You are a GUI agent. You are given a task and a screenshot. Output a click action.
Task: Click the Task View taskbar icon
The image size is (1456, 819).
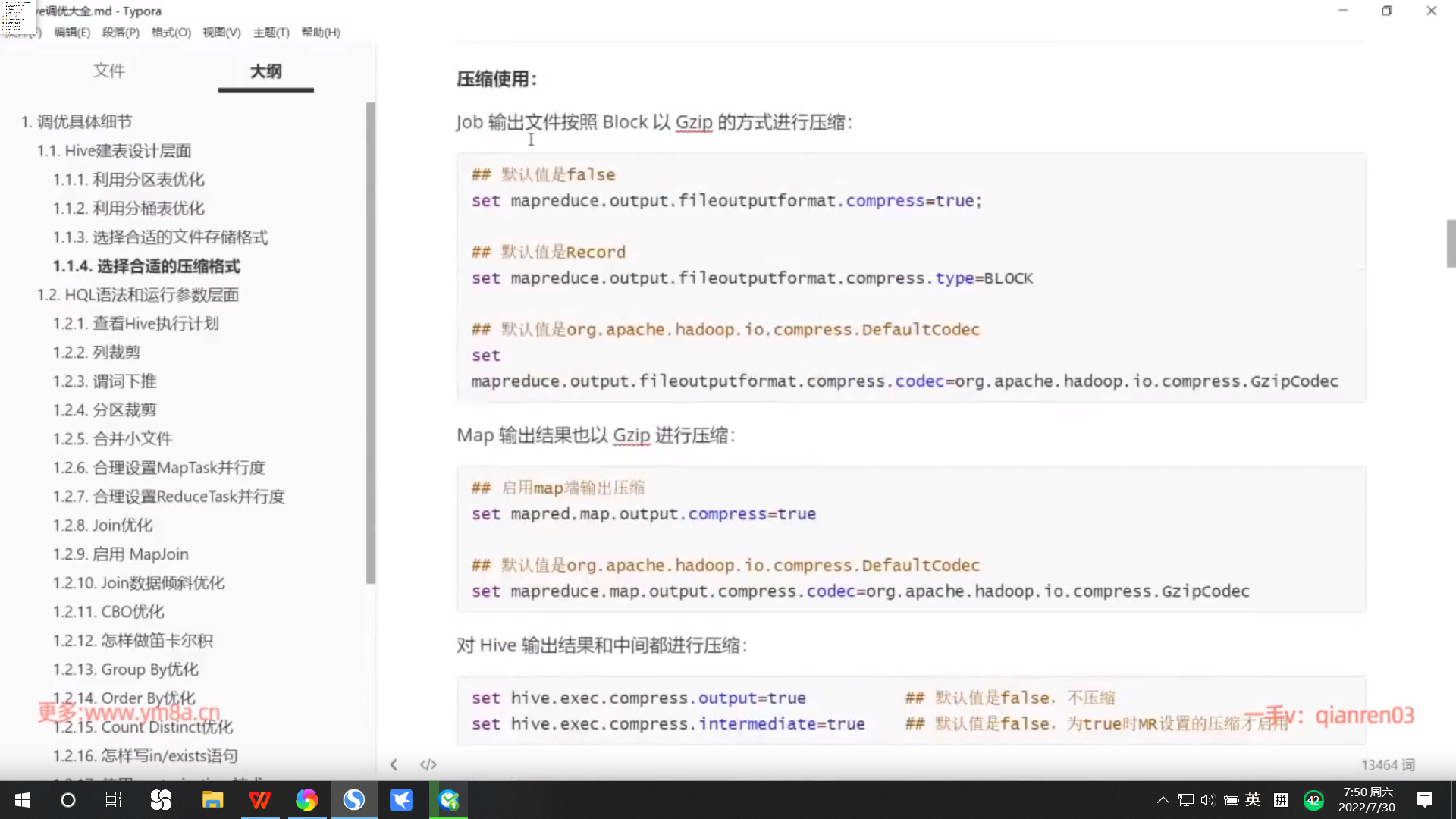click(x=114, y=800)
